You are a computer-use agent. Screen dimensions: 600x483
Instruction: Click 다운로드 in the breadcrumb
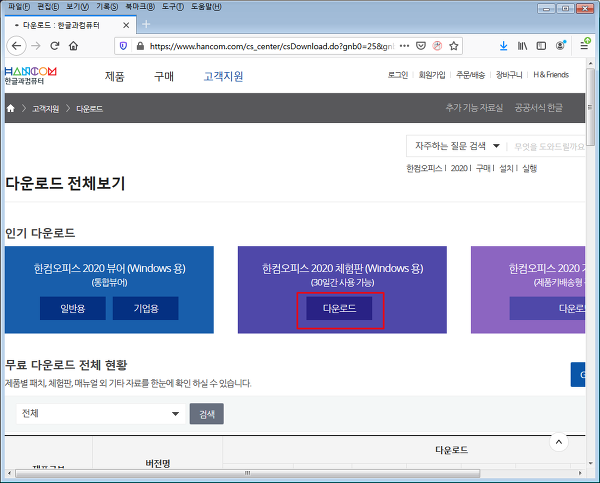[89, 109]
